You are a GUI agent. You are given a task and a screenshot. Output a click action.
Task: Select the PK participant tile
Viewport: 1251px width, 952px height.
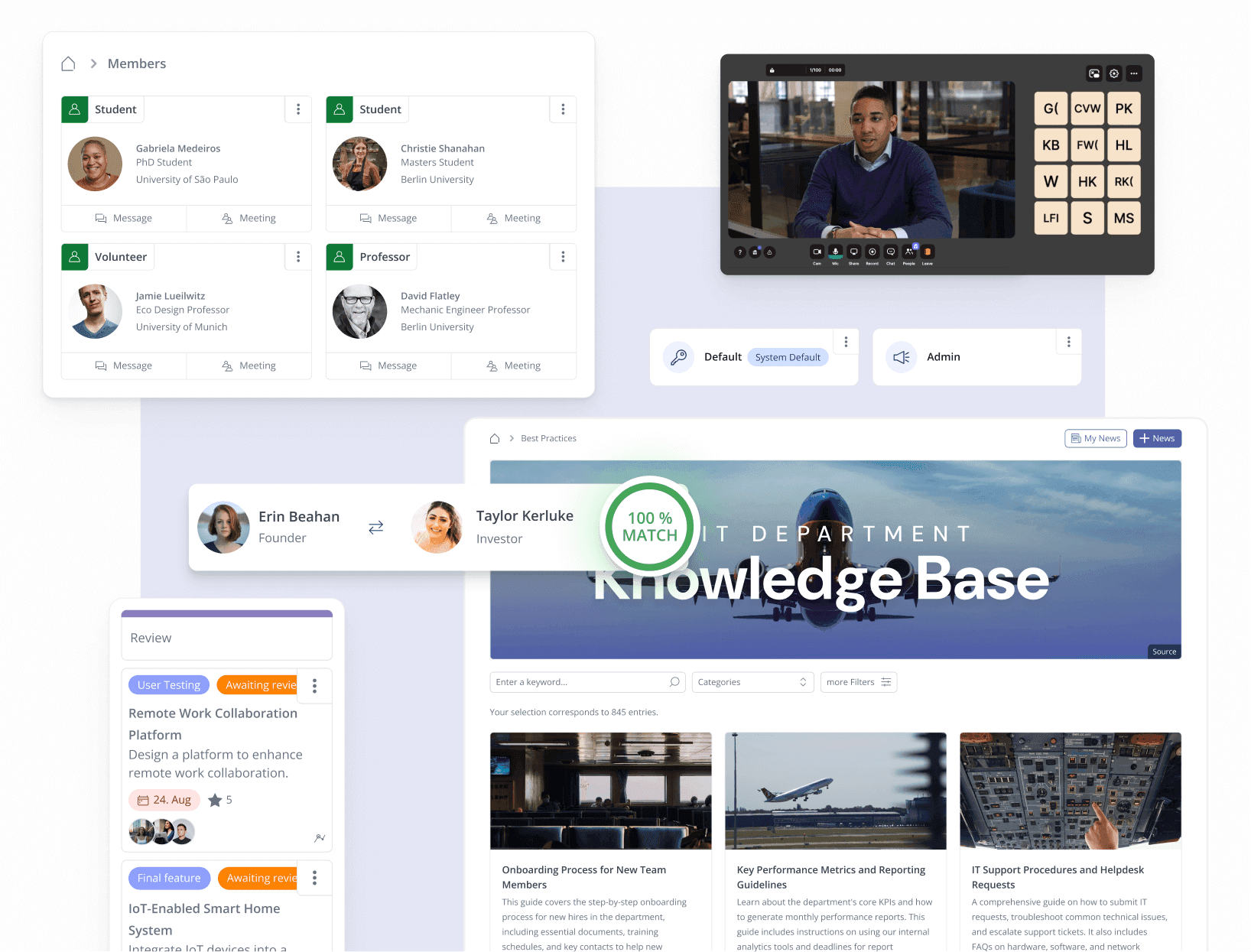[x=1123, y=109]
